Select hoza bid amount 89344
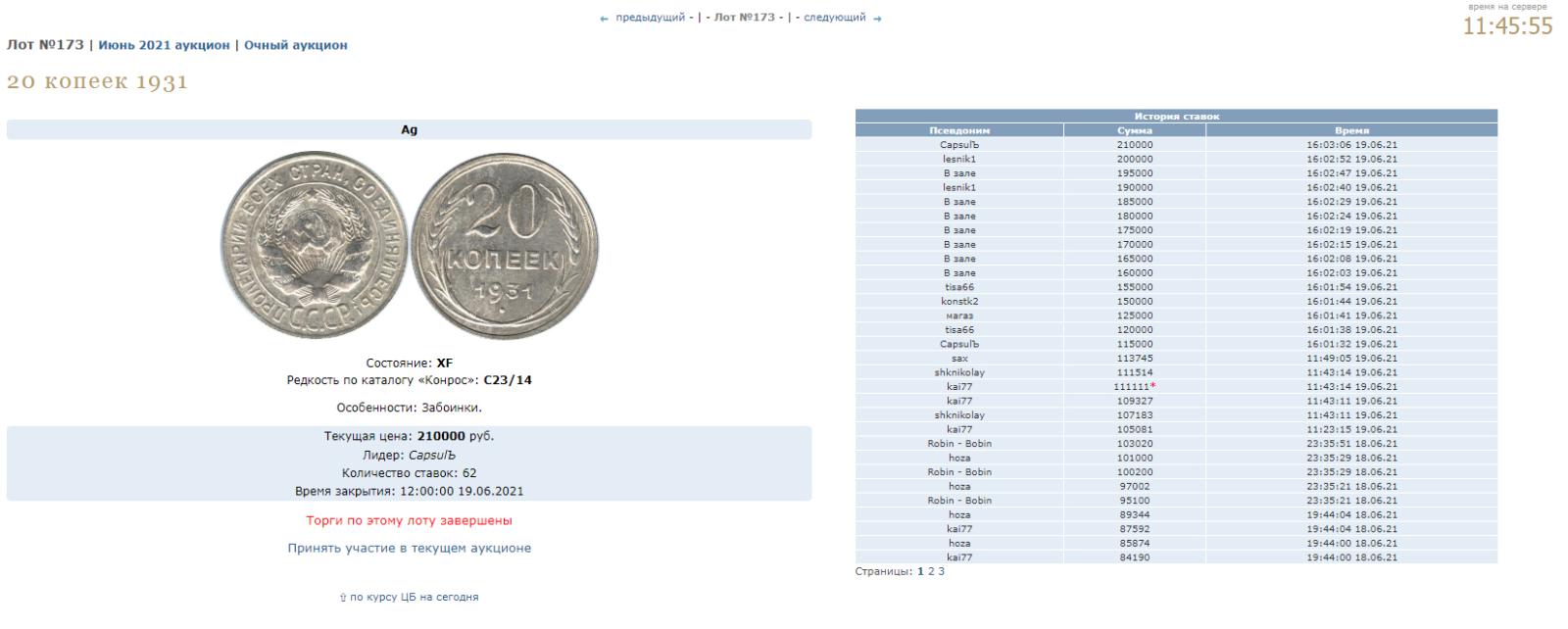This screenshot has width=1568, height=629. [1135, 514]
